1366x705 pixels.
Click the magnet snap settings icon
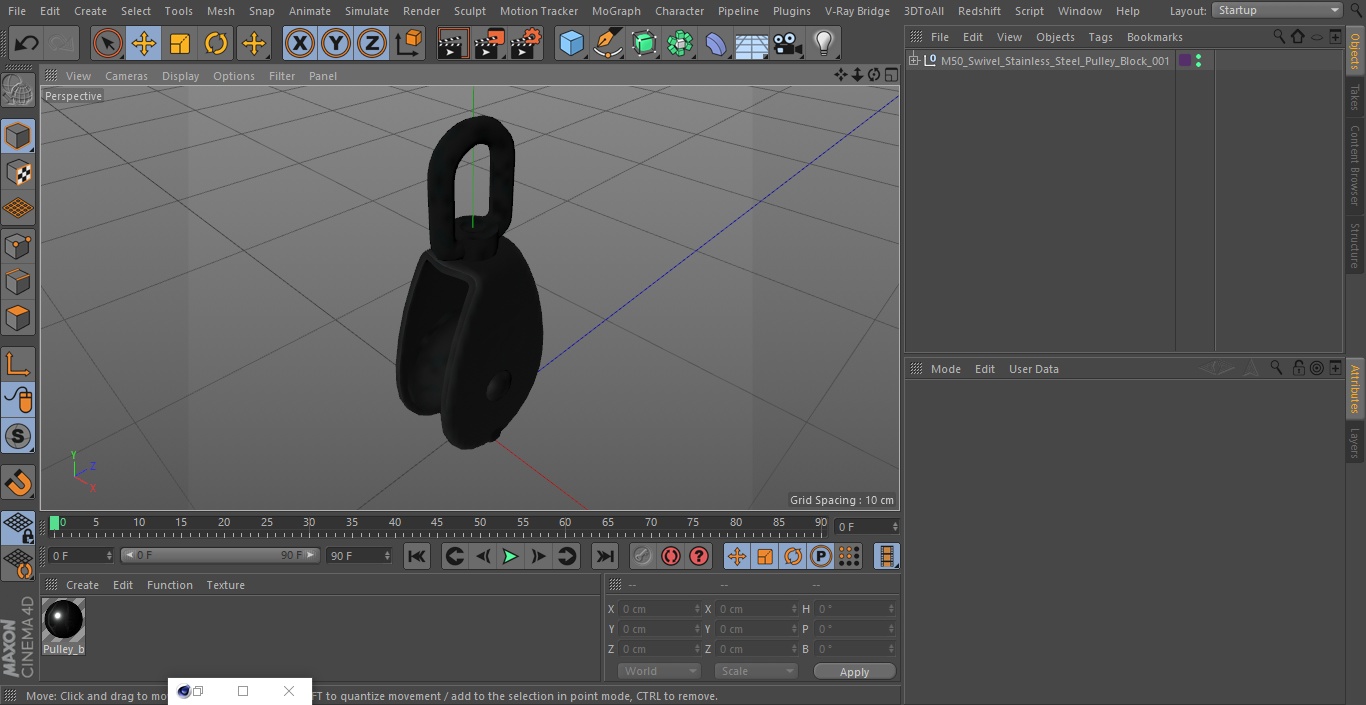click(18, 483)
